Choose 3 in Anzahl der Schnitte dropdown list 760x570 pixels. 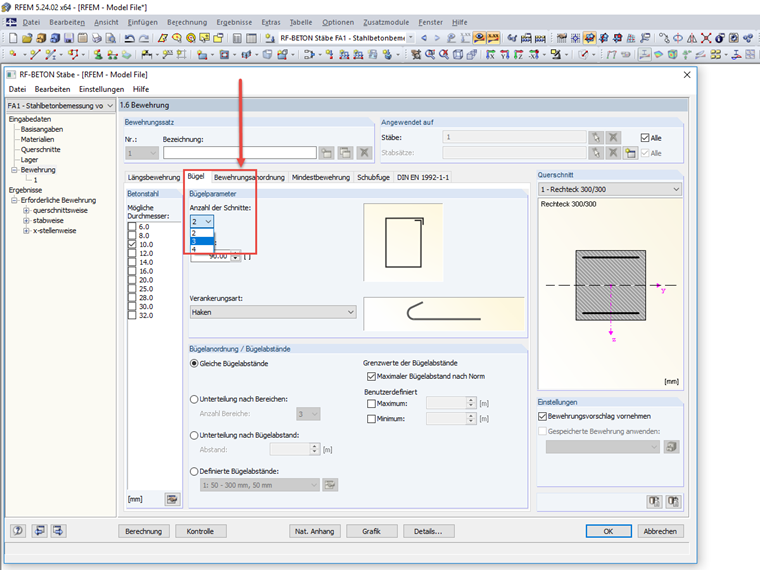click(202, 241)
